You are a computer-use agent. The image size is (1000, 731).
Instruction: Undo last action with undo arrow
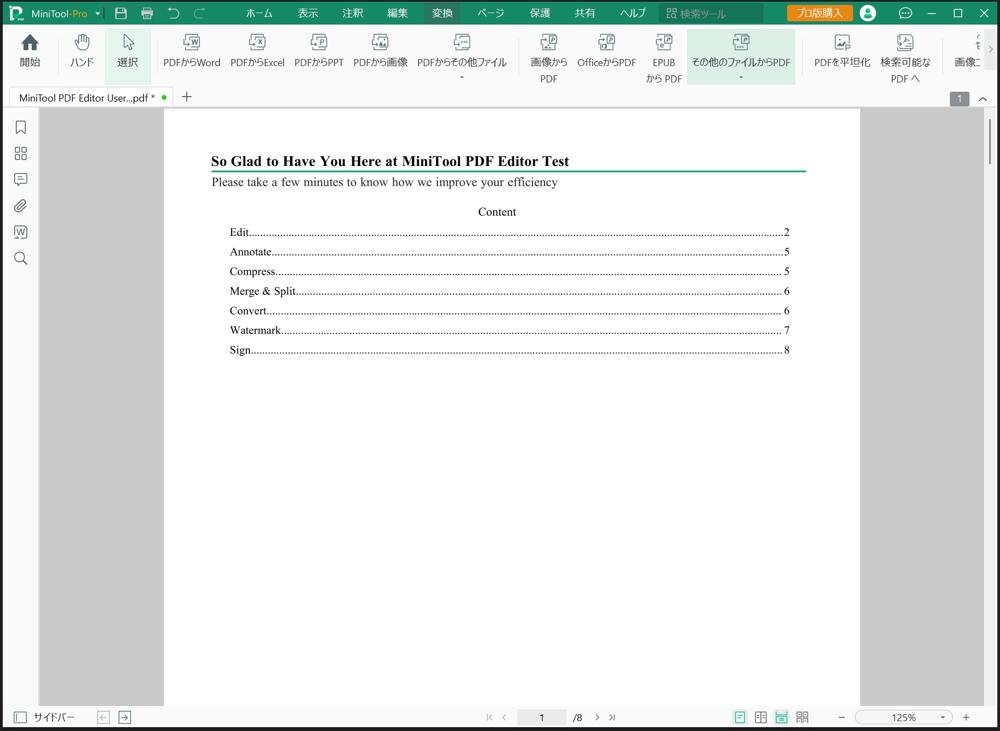173,13
